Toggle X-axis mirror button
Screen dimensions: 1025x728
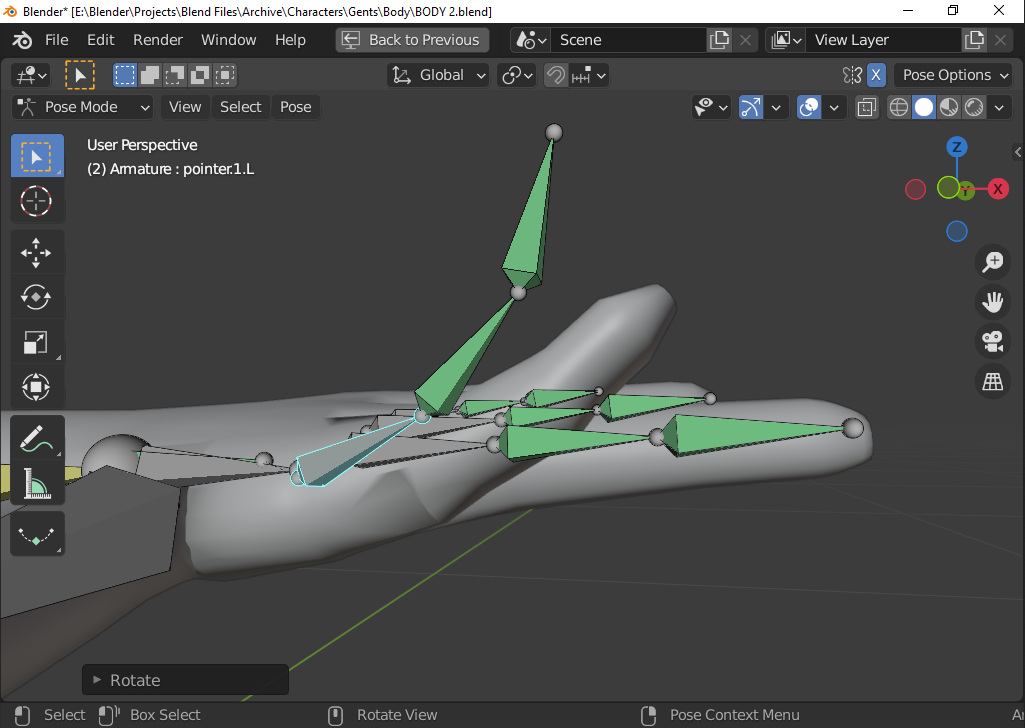(876, 75)
